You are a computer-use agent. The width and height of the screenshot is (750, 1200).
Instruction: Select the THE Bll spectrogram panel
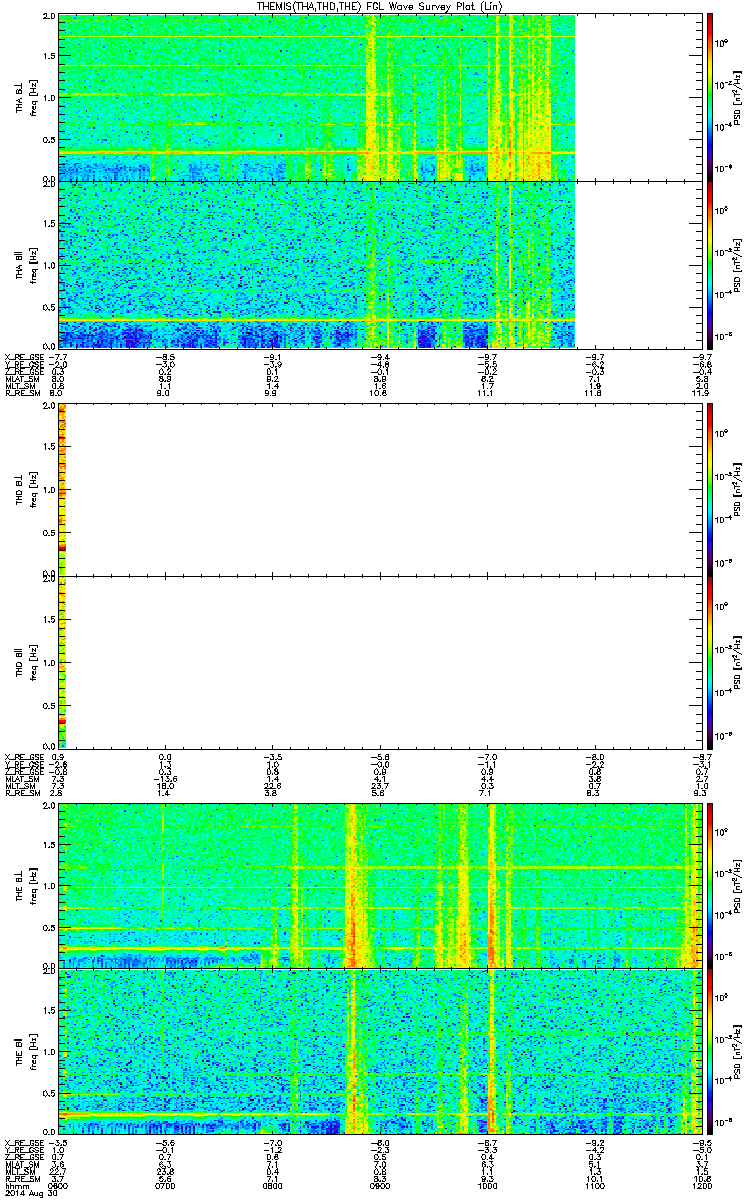pos(381,1052)
